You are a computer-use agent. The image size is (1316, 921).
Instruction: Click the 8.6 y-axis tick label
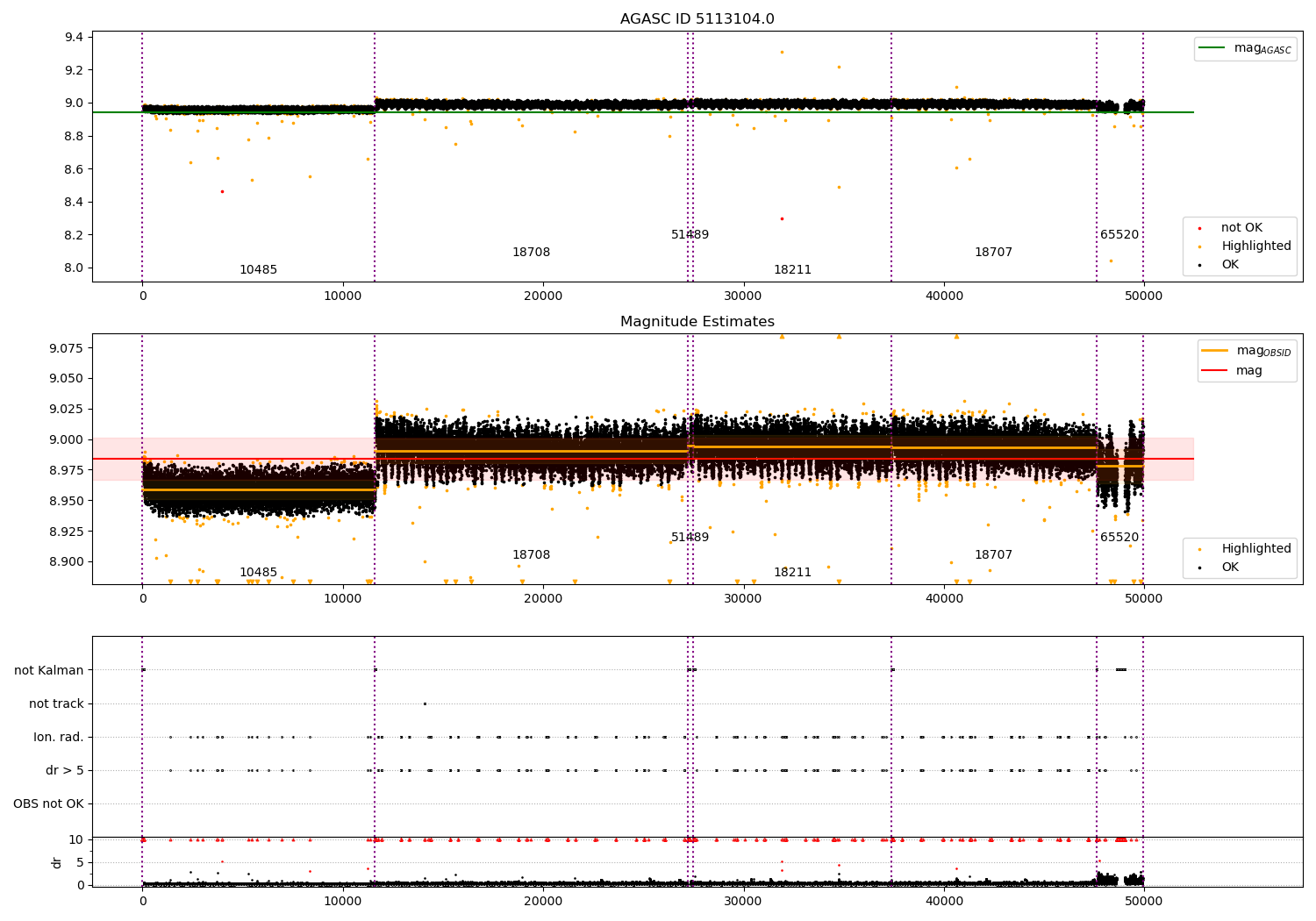pyautogui.click(x=74, y=169)
